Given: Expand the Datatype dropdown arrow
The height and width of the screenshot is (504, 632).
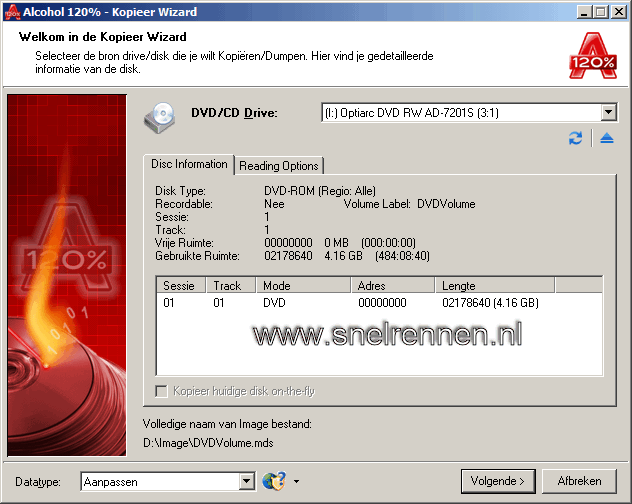Looking at the screenshot, I should (x=246, y=481).
